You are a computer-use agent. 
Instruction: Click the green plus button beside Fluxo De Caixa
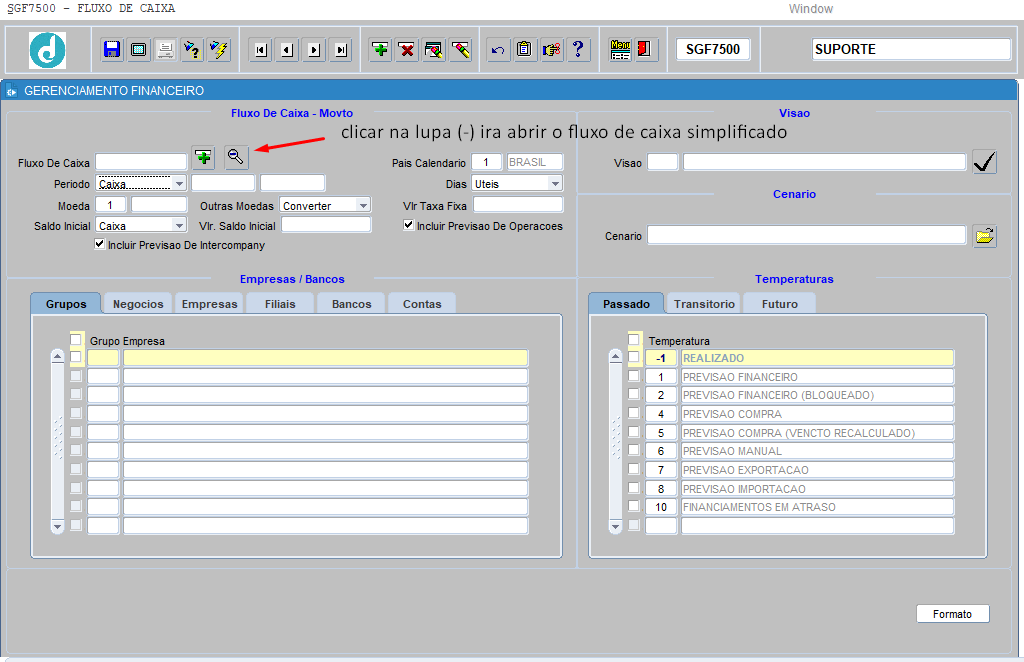203,157
